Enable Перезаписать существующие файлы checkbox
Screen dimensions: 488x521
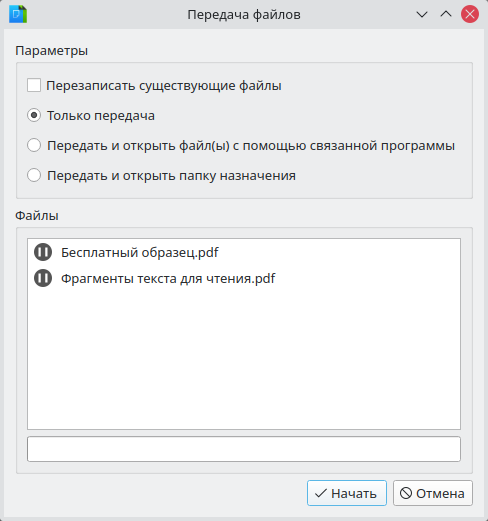(x=34, y=85)
